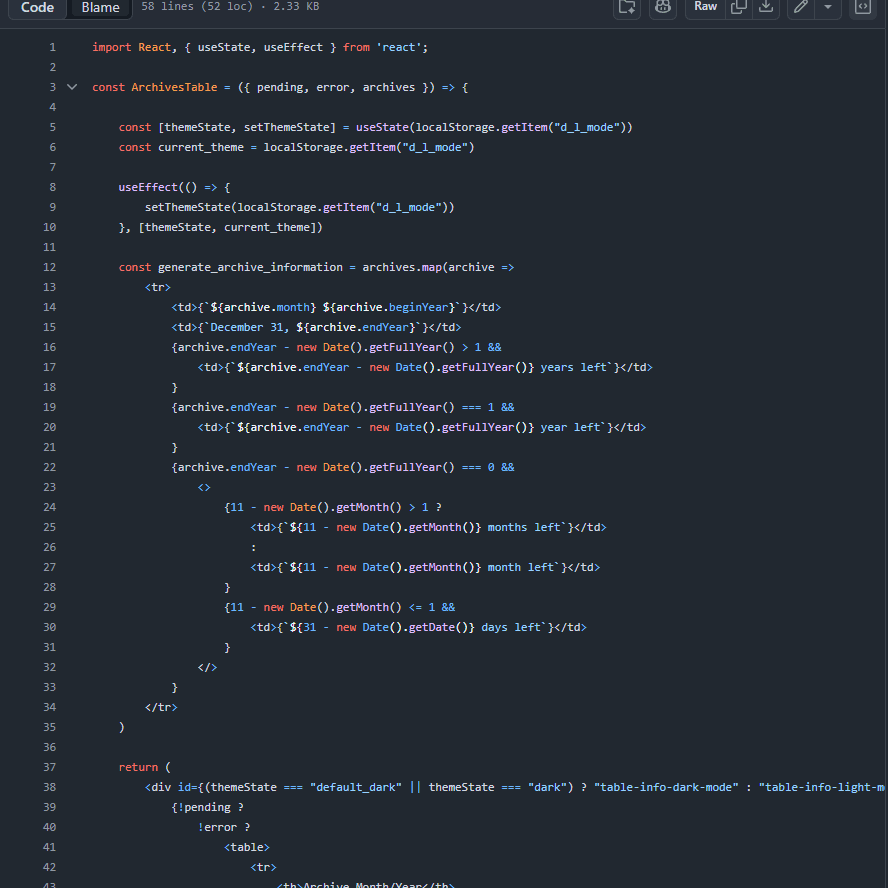The height and width of the screenshot is (888, 888).
Task: Select line number 5
Action: click(x=53, y=127)
